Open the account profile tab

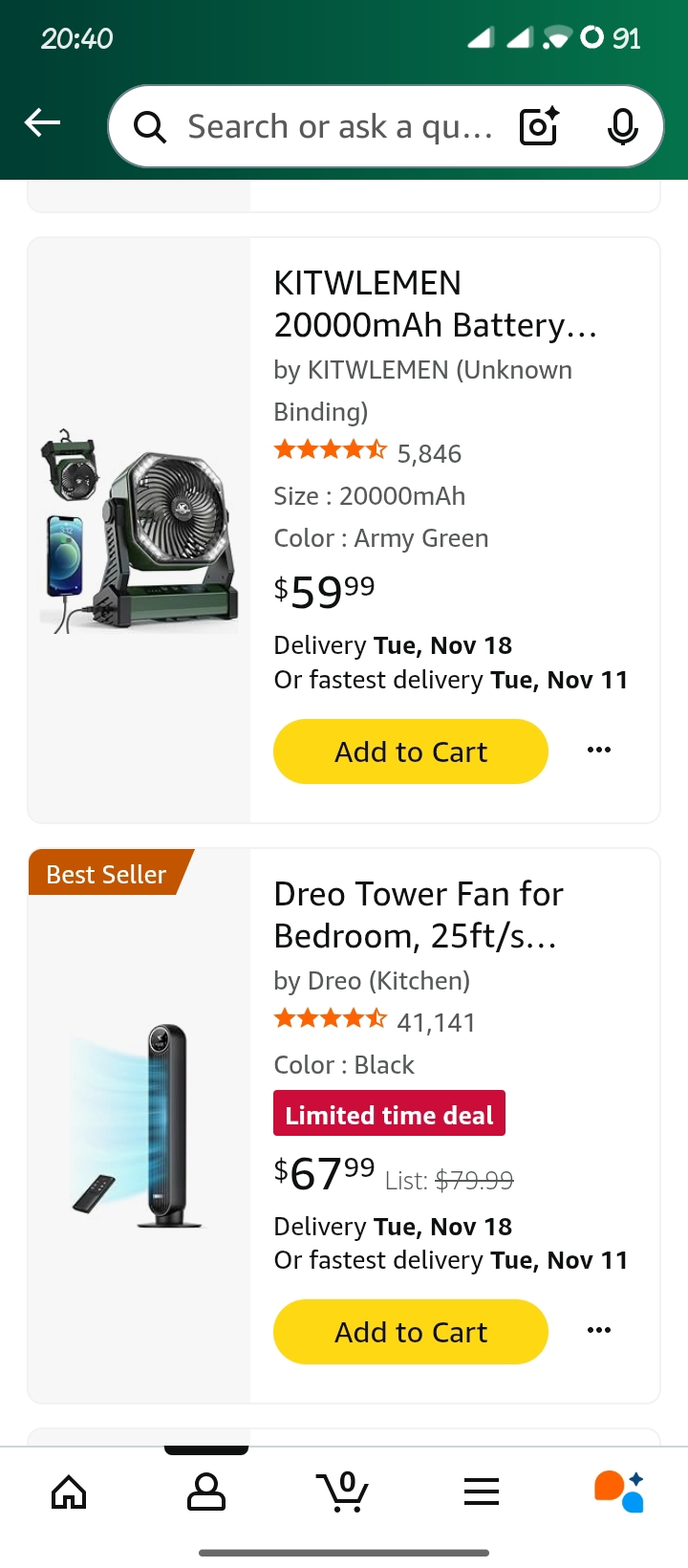pyautogui.click(x=206, y=1492)
